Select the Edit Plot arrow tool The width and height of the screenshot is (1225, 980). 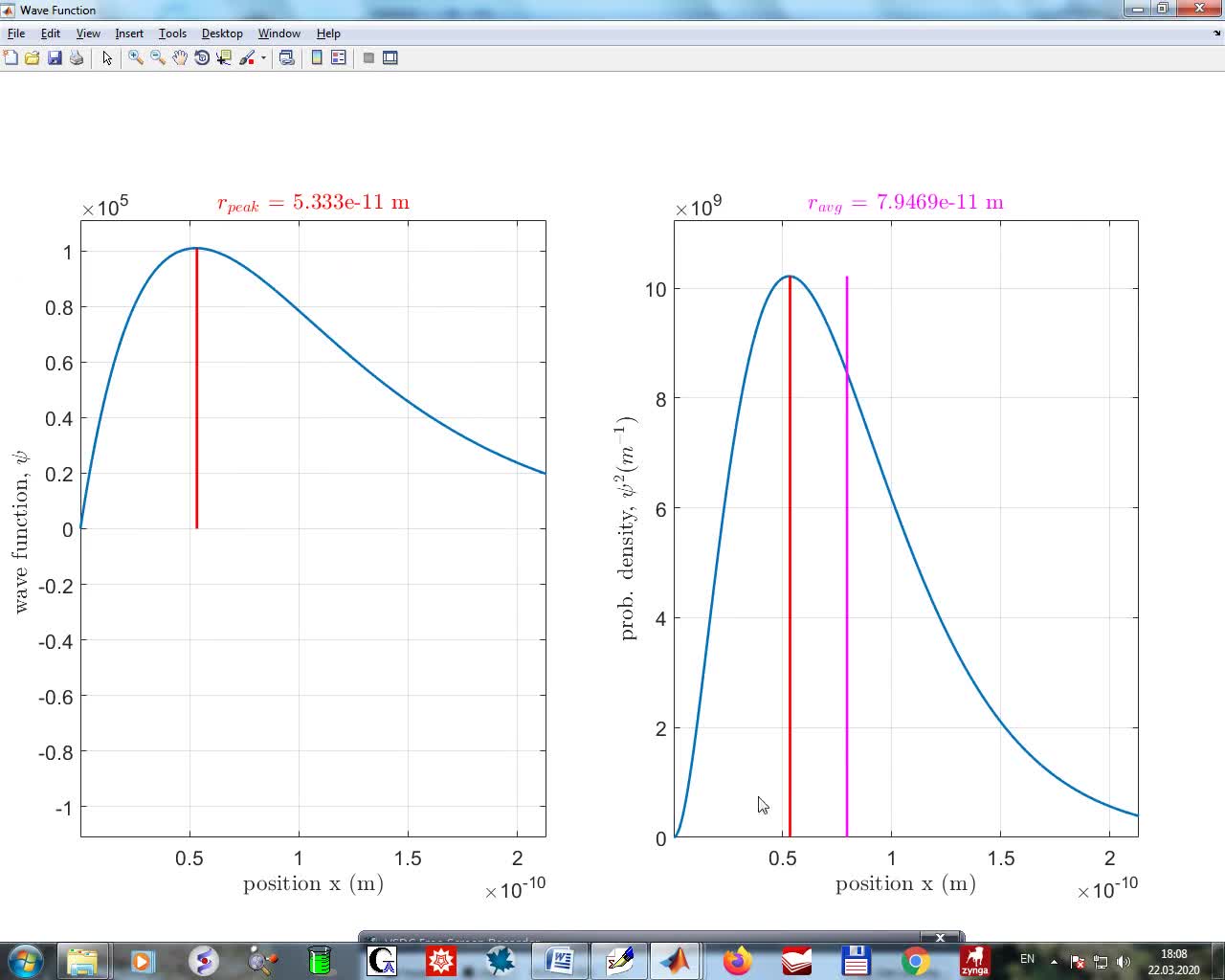107,57
